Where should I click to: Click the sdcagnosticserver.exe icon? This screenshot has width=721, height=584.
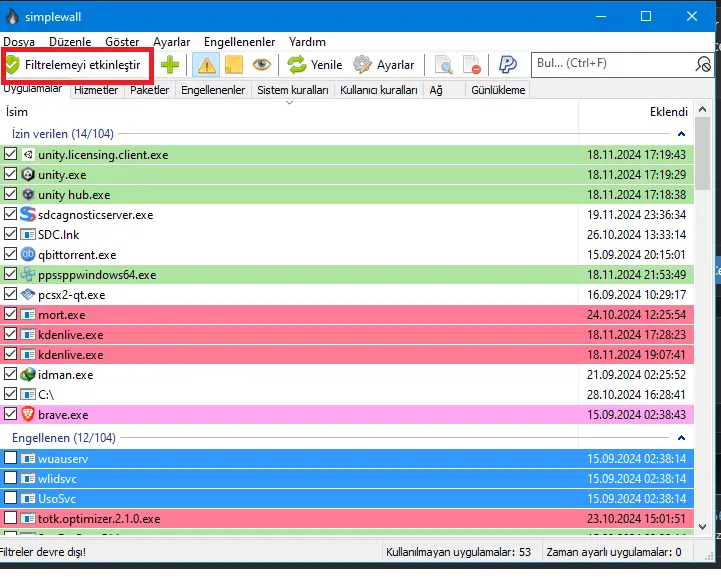(28, 214)
